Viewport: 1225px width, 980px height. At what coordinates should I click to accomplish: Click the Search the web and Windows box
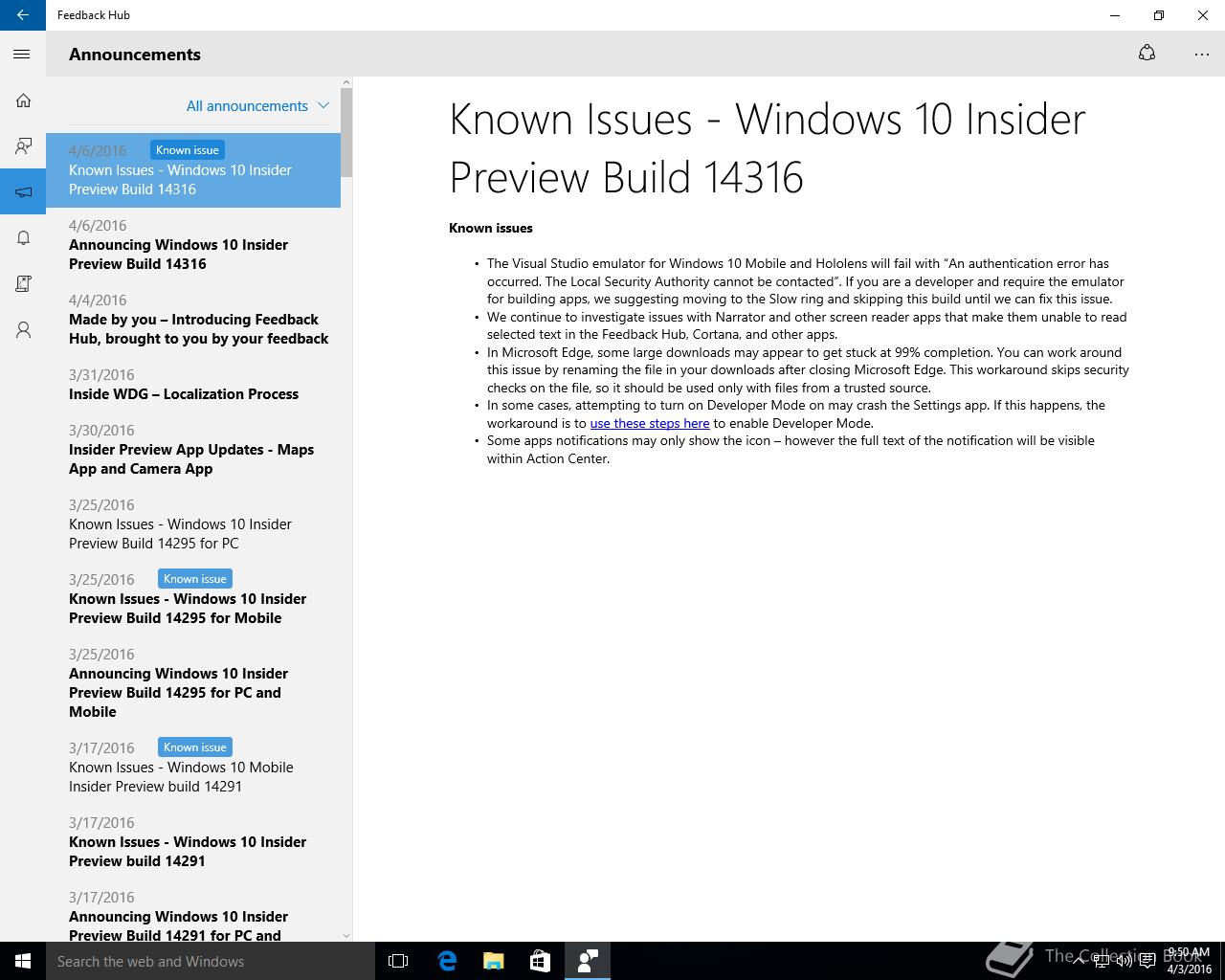pyautogui.click(x=211, y=961)
